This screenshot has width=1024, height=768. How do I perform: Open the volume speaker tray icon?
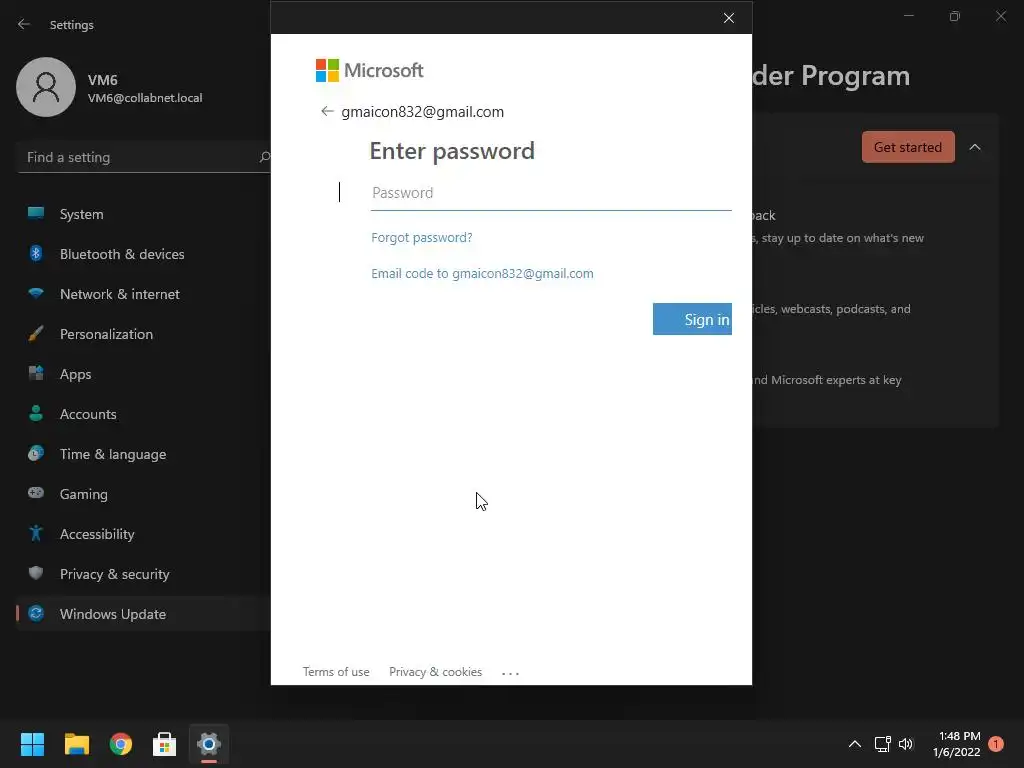point(906,744)
